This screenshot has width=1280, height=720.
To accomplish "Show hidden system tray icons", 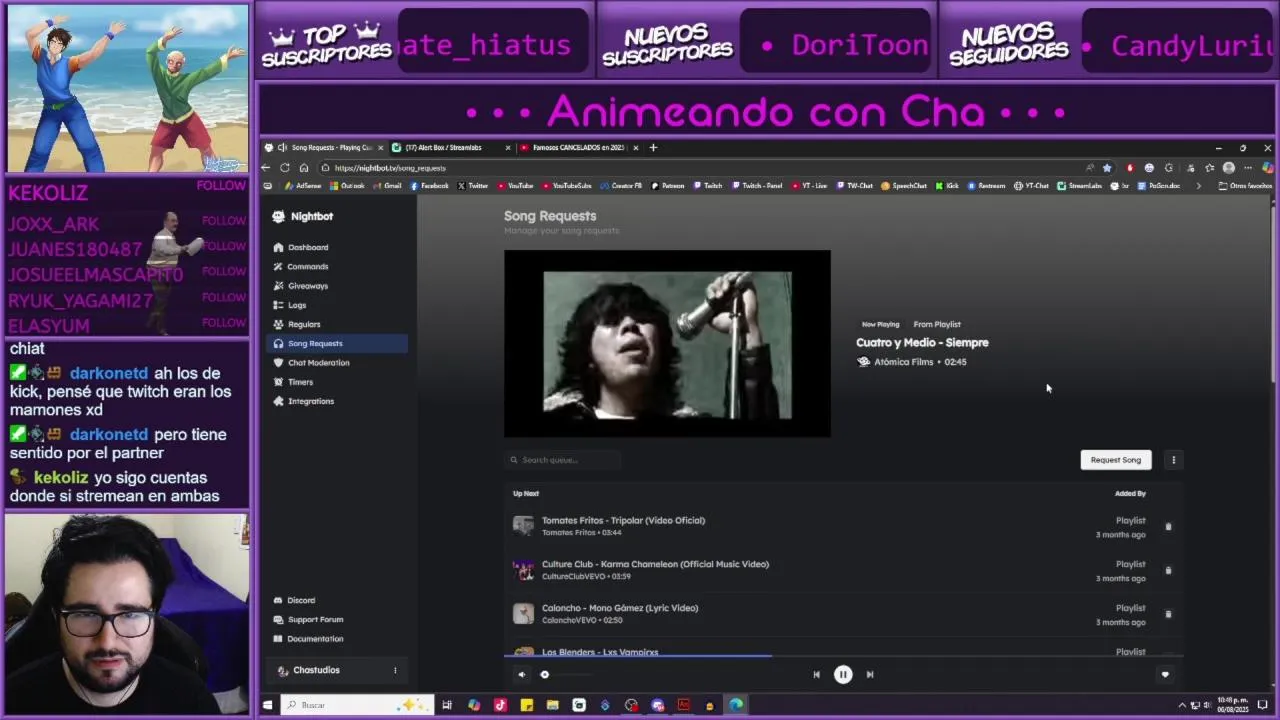I will tap(1181, 705).
